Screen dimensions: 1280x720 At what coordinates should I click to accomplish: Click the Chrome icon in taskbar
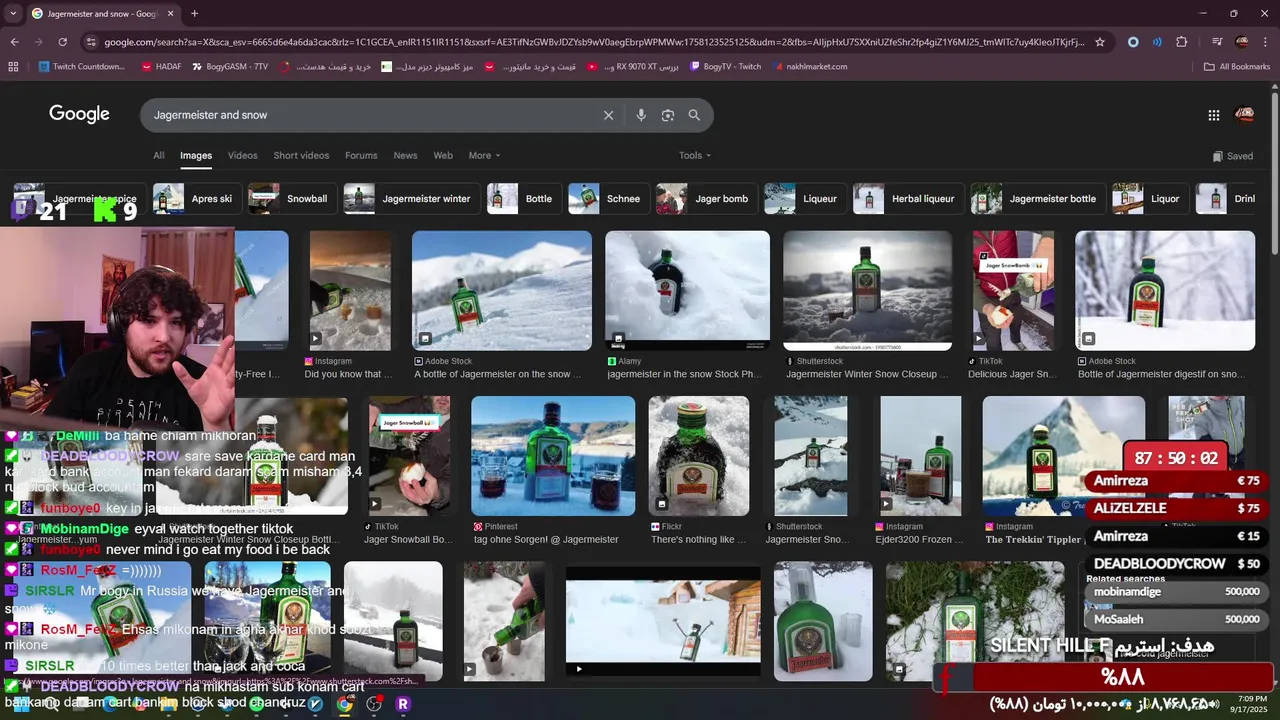(344, 704)
